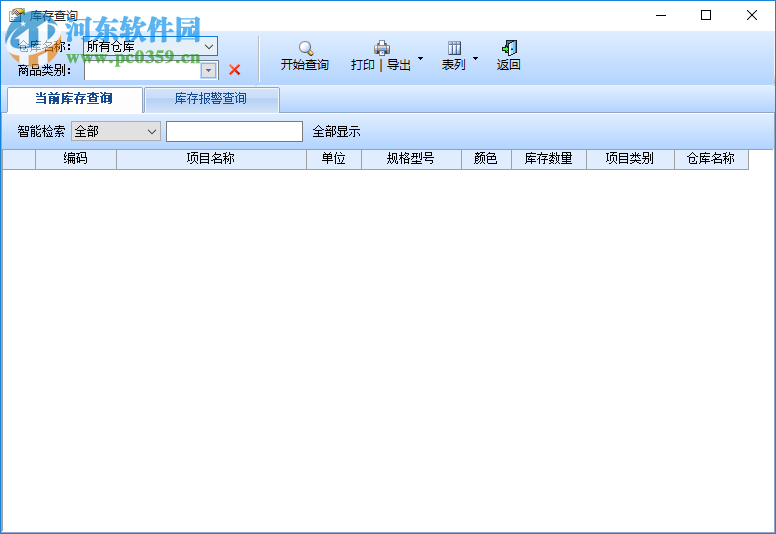The width and height of the screenshot is (776, 534).
Task: Click the 全部显示 link
Action: coord(337,132)
